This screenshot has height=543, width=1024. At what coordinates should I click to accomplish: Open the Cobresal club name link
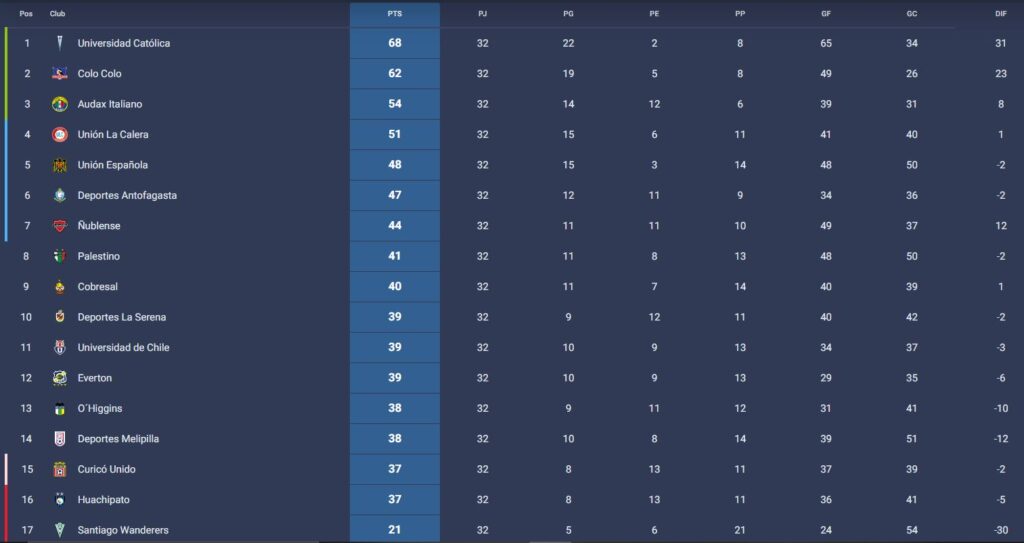(98, 287)
